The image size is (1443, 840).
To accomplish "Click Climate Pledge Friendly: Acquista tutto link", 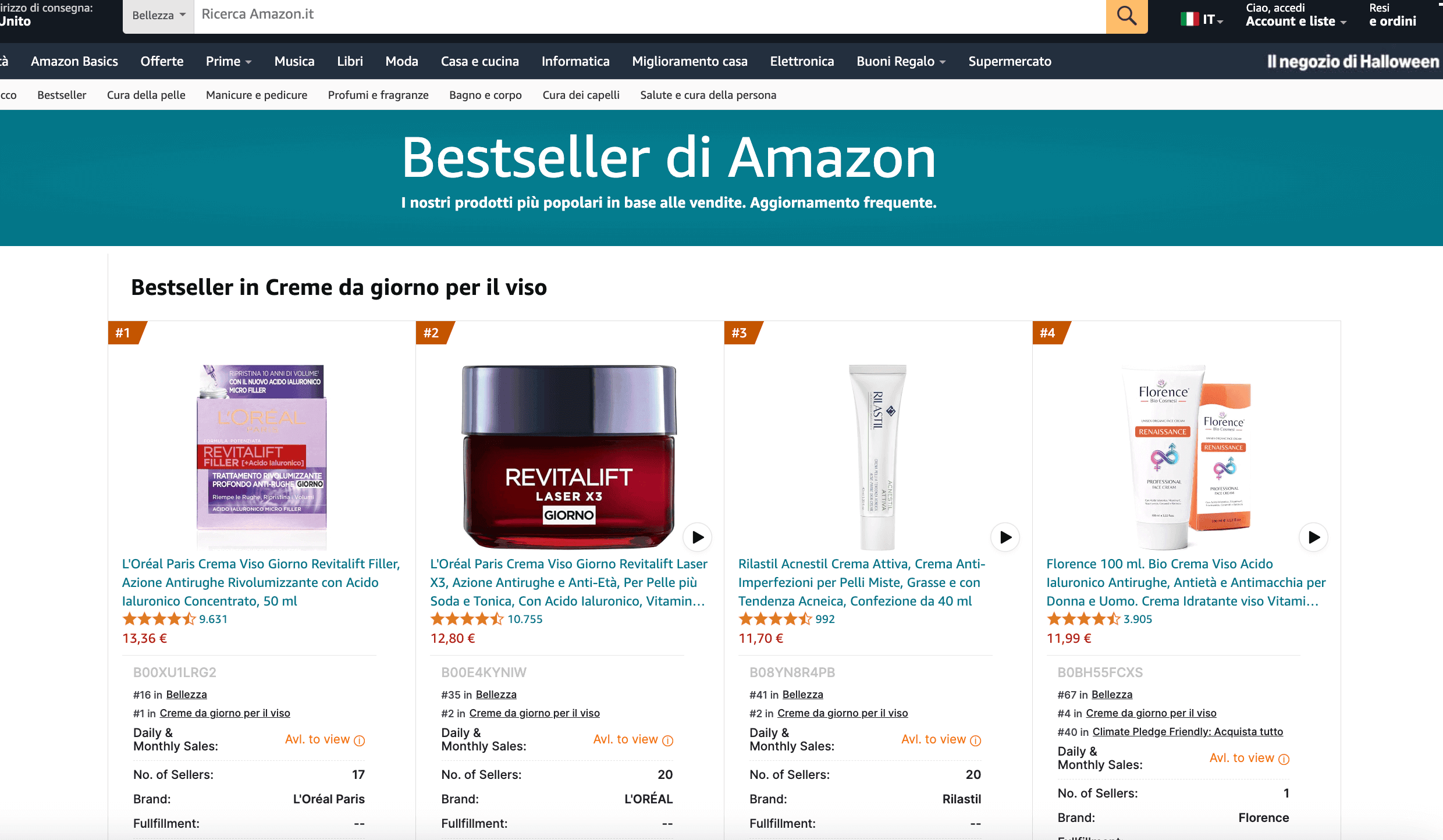I will click(x=1188, y=732).
